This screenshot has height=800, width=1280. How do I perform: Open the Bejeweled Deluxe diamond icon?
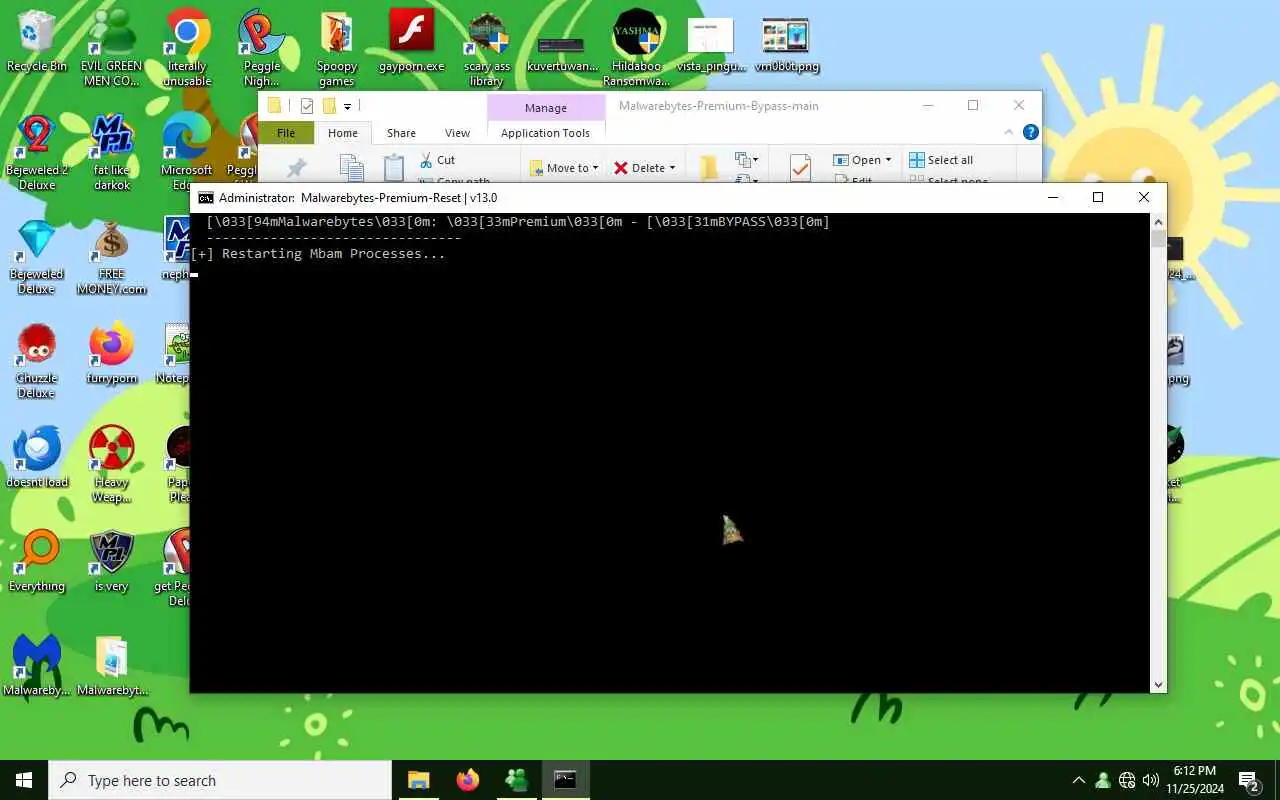point(37,257)
